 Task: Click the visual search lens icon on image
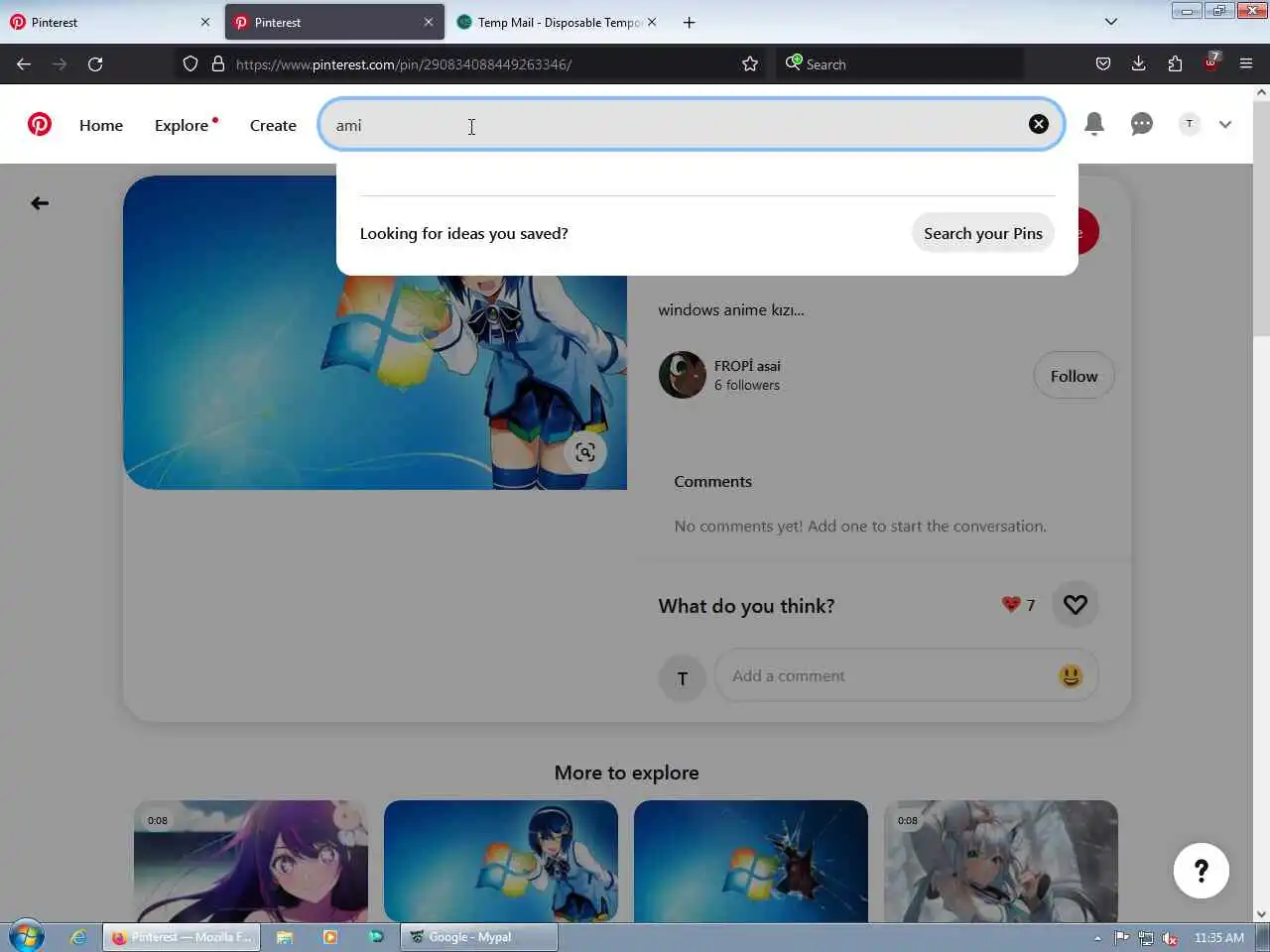coord(585,452)
